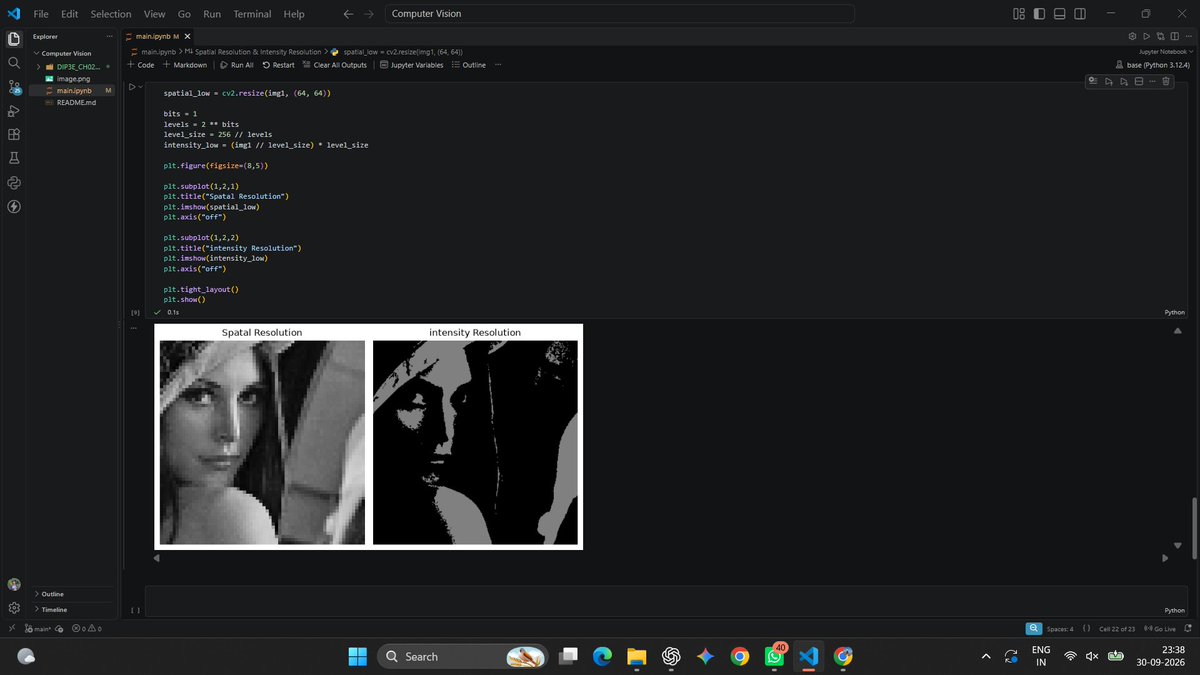This screenshot has height=675, width=1200.
Task: Open image.png in the Explorer
Action: 73,78
